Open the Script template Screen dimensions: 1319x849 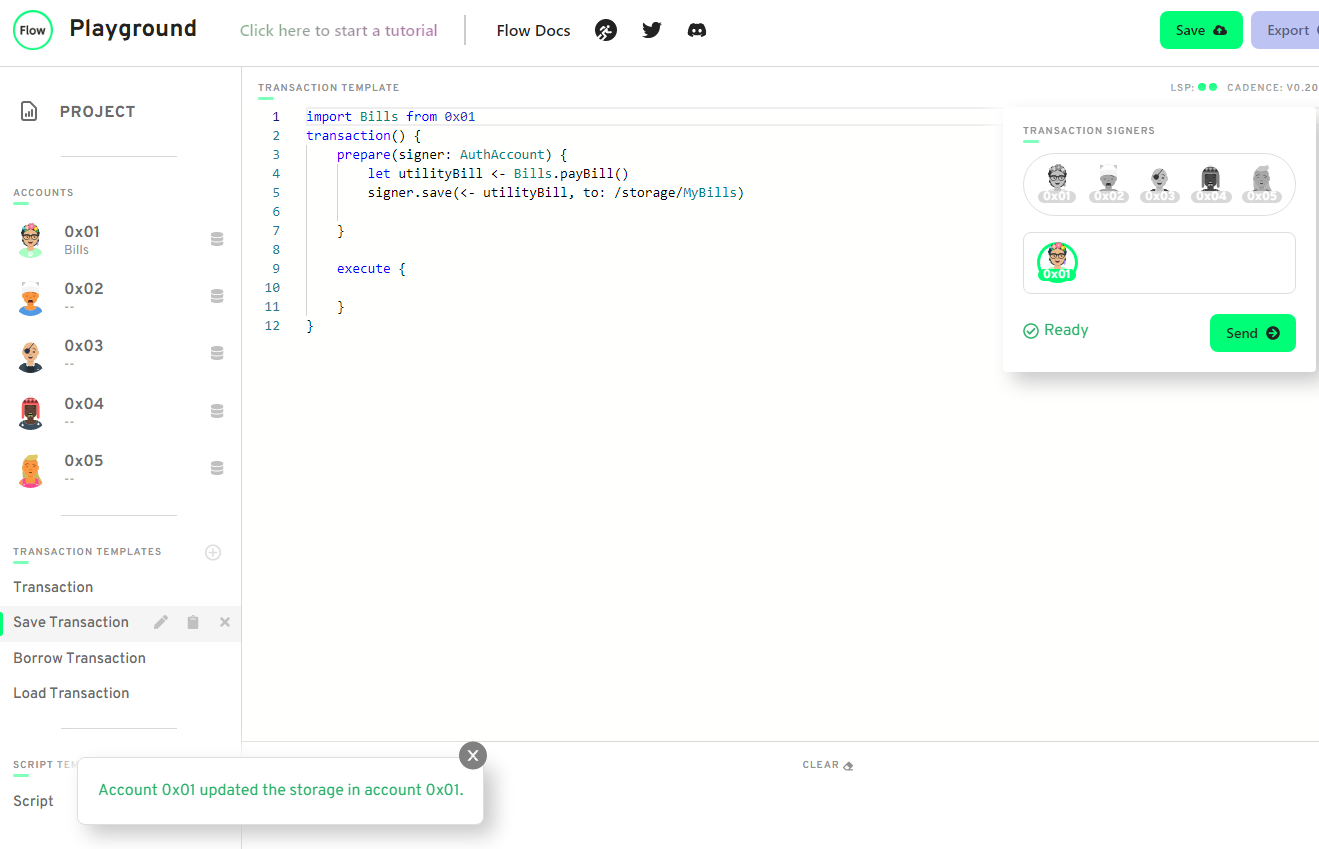click(x=33, y=801)
